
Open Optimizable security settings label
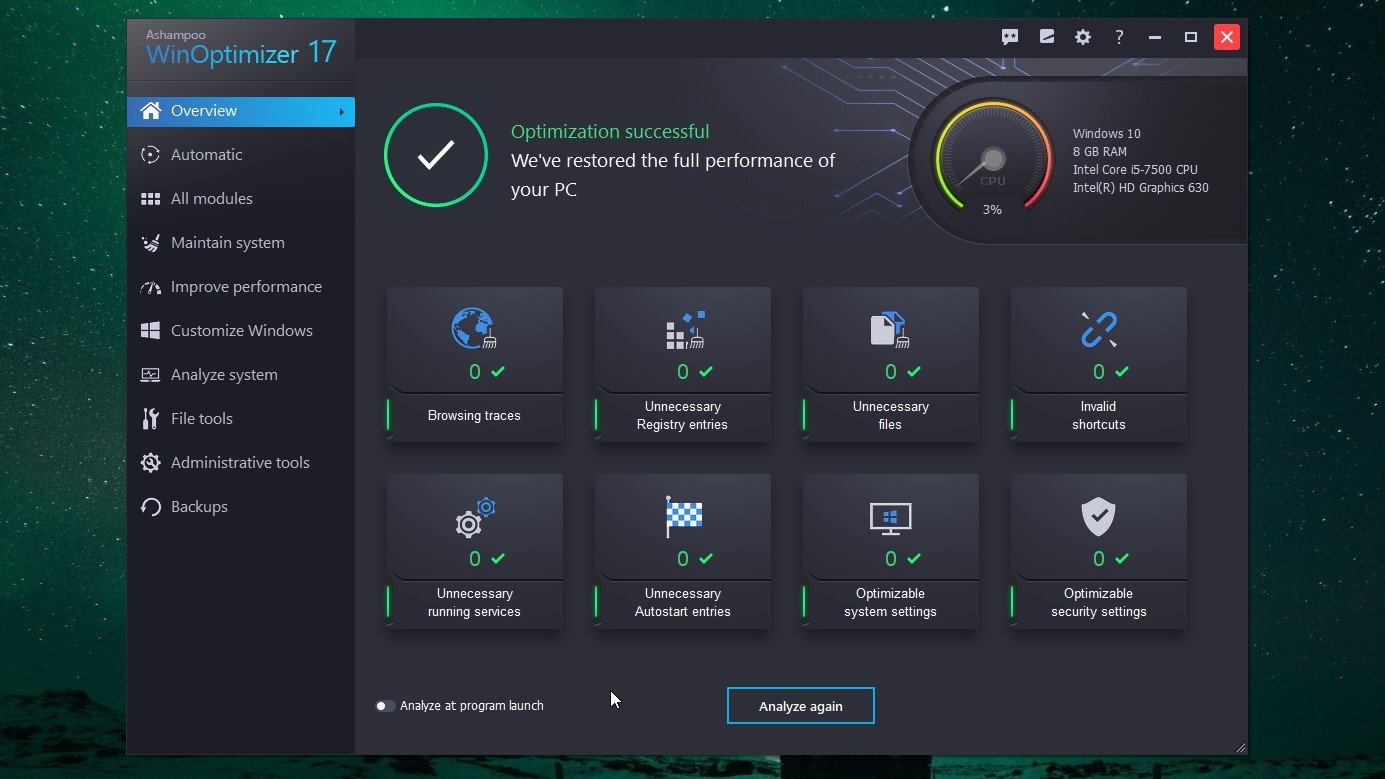coord(1098,603)
